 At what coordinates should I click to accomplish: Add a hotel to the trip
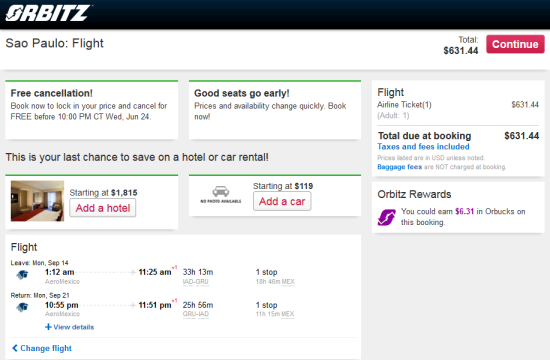tap(103, 208)
